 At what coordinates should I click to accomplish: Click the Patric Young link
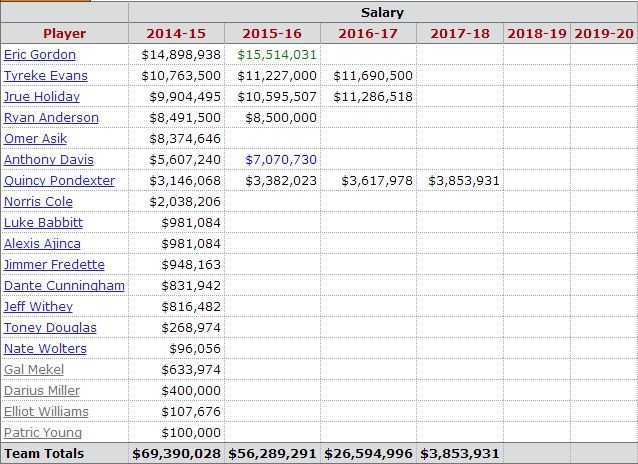pyautogui.click(x=43, y=433)
